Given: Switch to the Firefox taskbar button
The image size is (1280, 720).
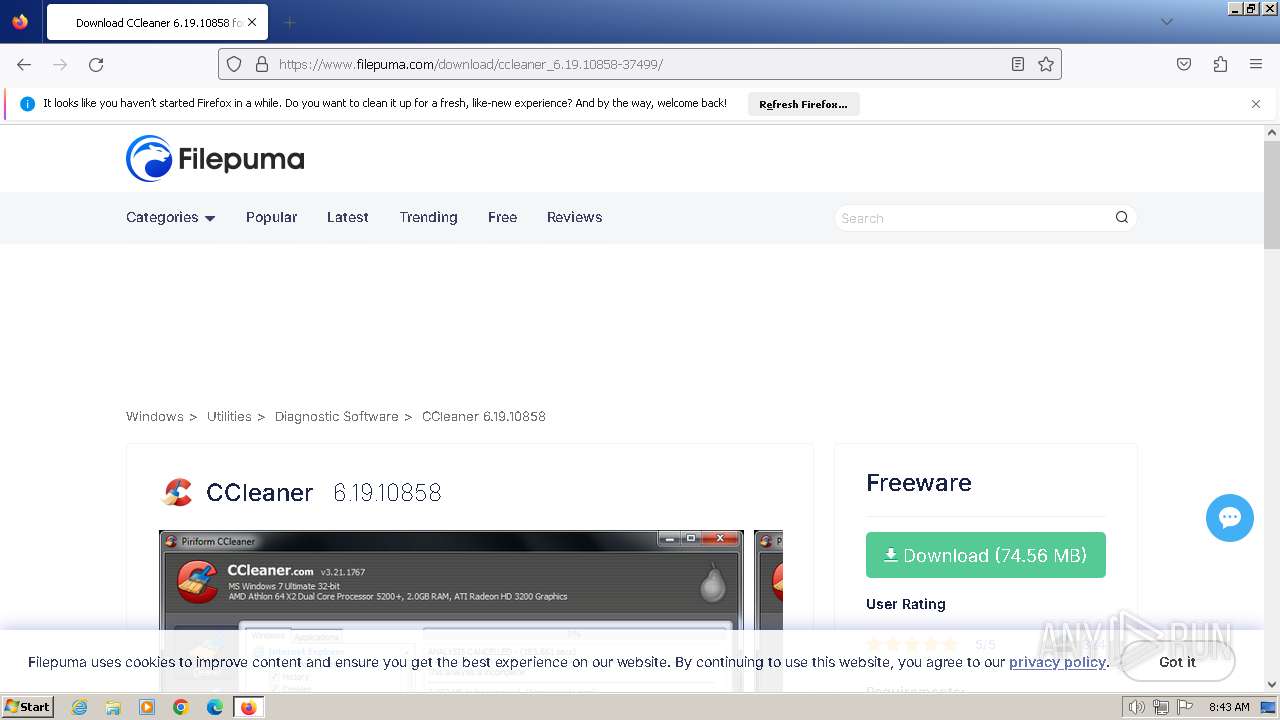Looking at the screenshot, I should coord(248,707).
